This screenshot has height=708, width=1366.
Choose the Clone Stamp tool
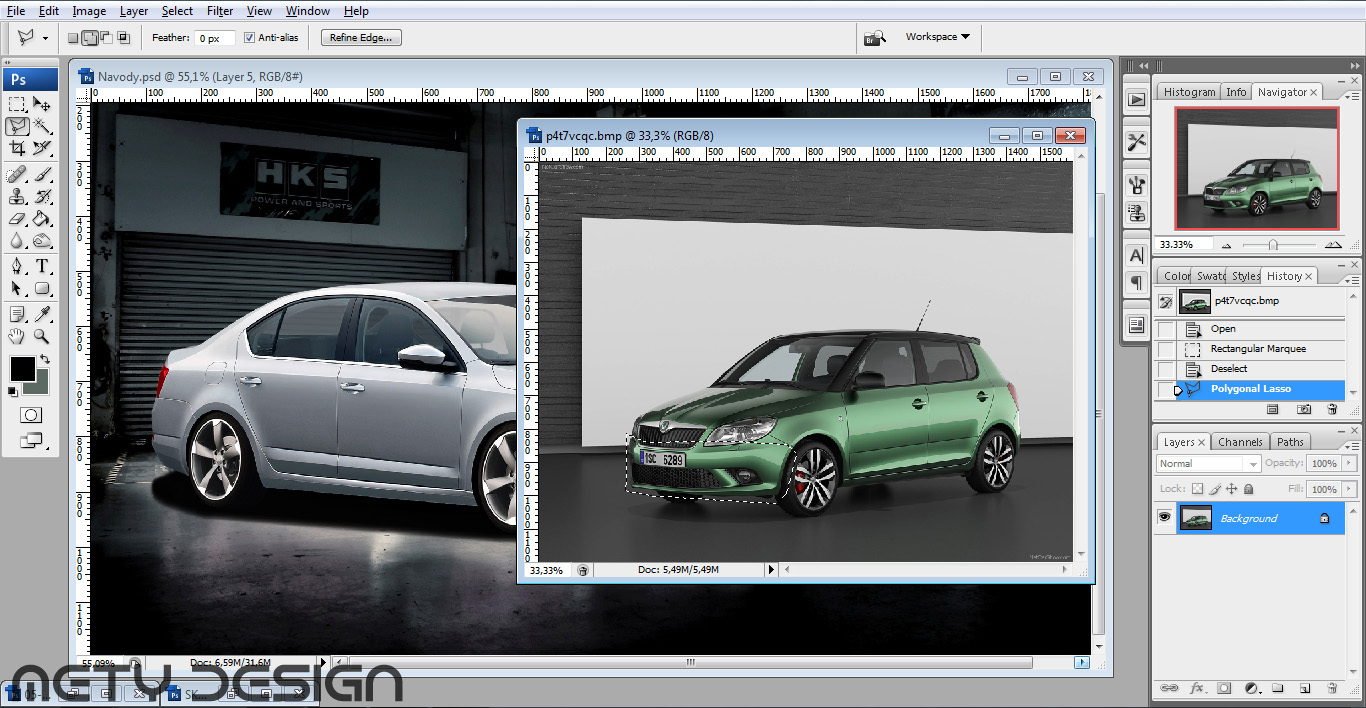[17, 196]
